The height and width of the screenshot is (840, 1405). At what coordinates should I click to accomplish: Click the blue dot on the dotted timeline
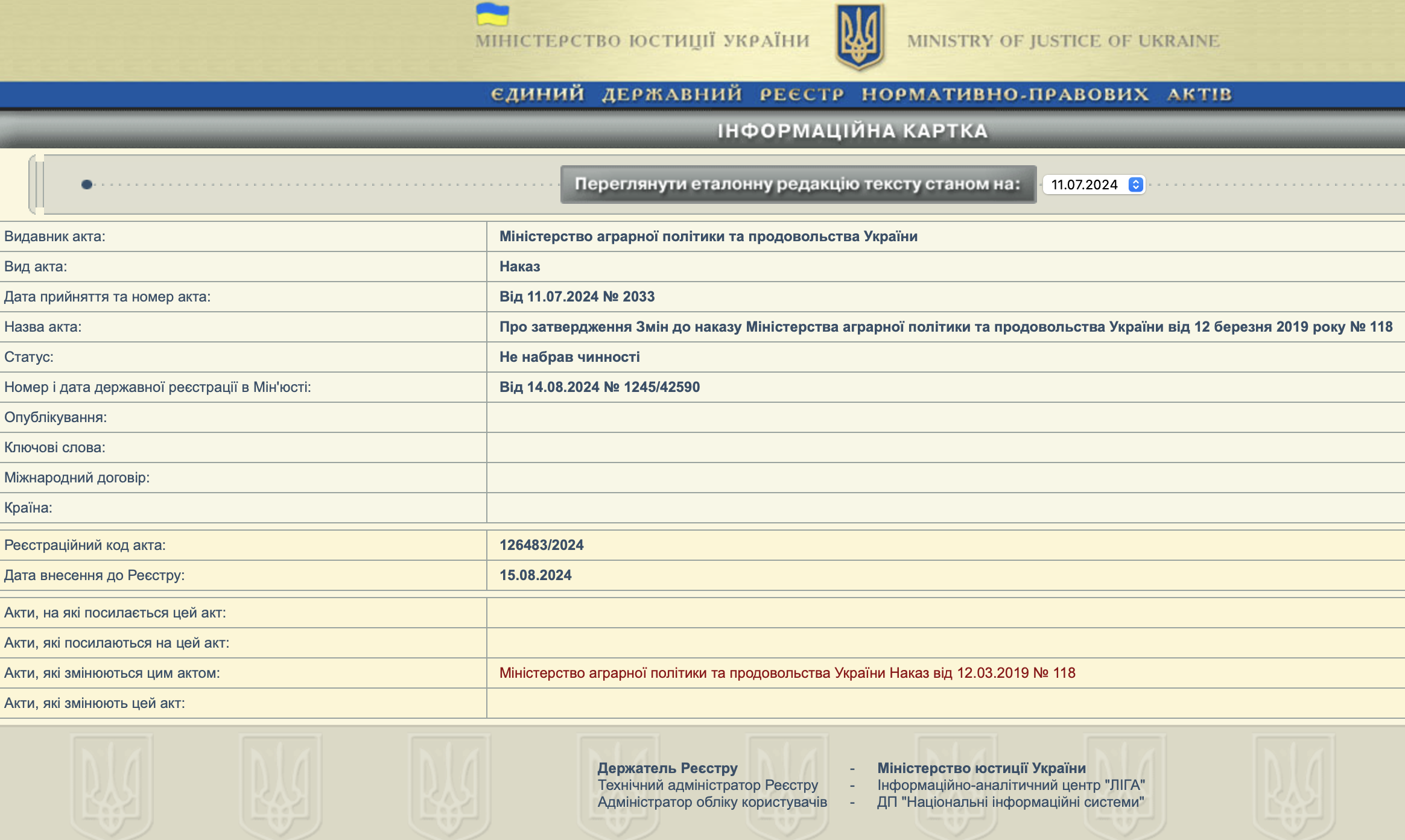(x=87, y=185)
